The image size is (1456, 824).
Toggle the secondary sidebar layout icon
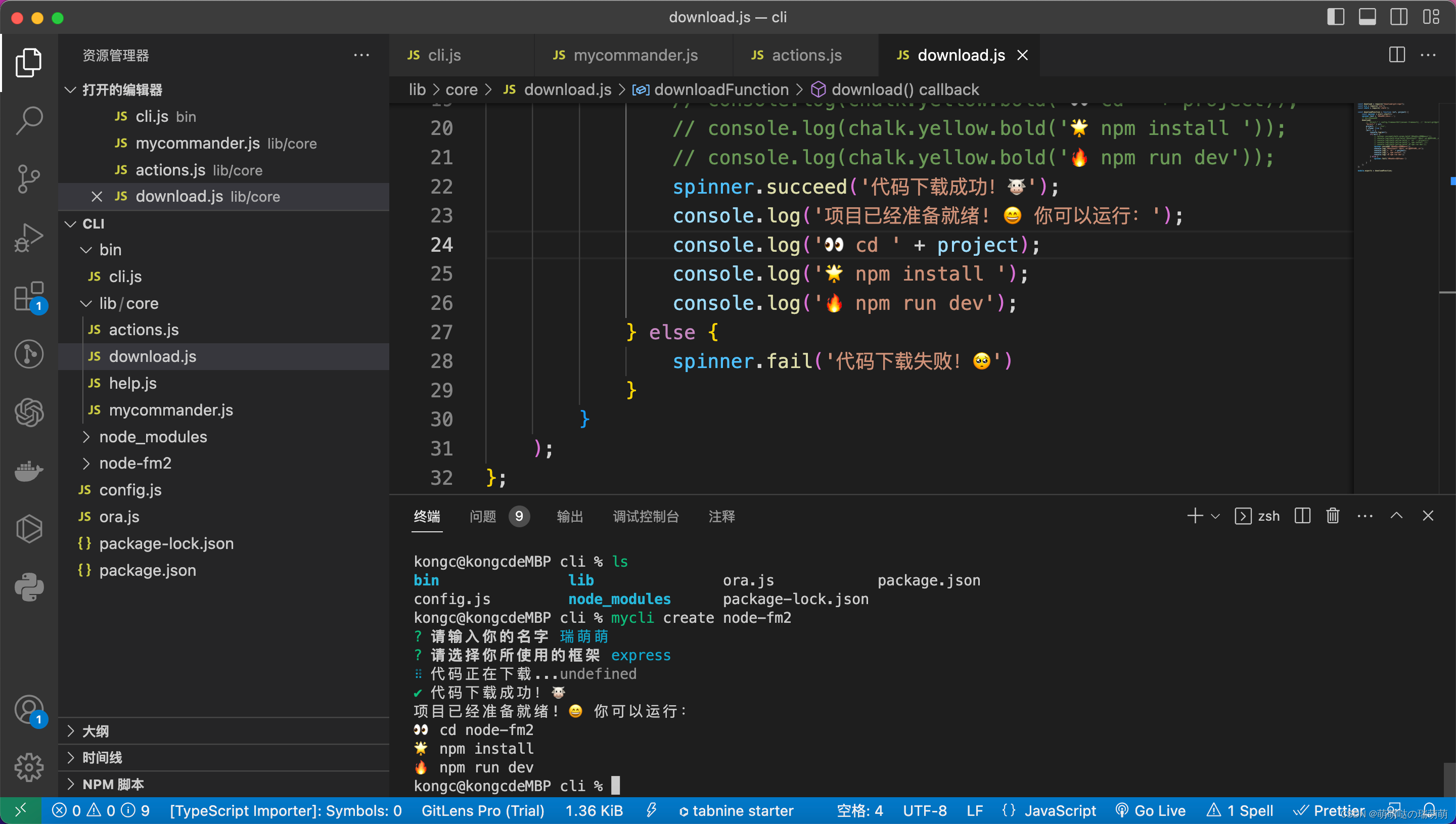tap(1399, 17)
